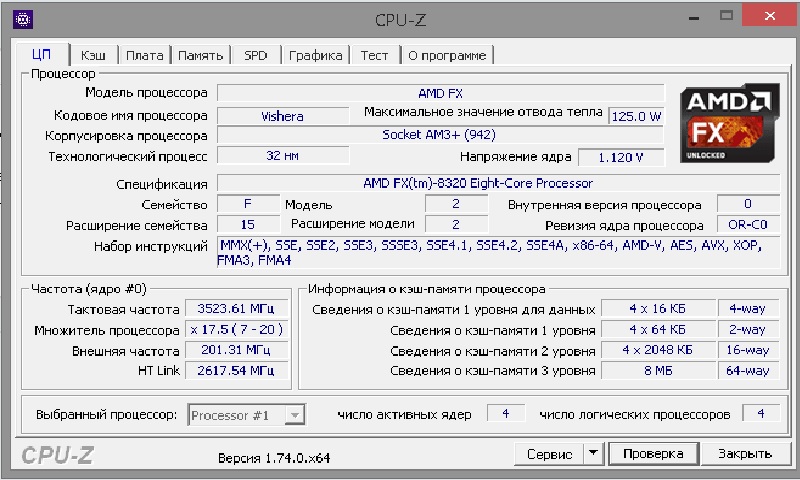The image size is (800, 480).
Task: Click the CPU-Z app icon in title bar
Action: (x=23, y=19)
